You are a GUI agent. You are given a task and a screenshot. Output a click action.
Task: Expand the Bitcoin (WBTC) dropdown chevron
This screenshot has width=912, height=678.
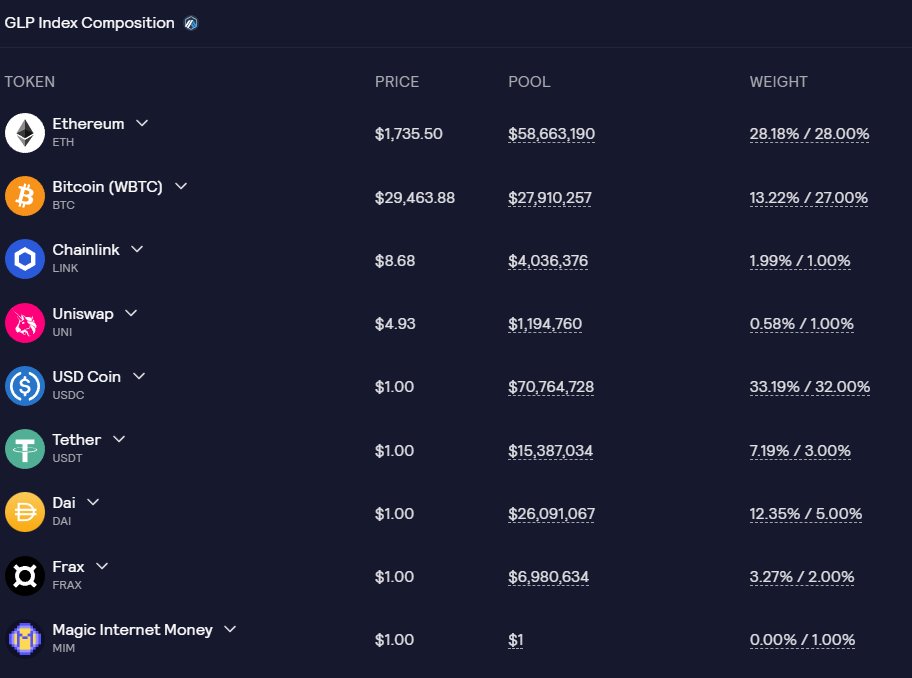click(181, 186)
